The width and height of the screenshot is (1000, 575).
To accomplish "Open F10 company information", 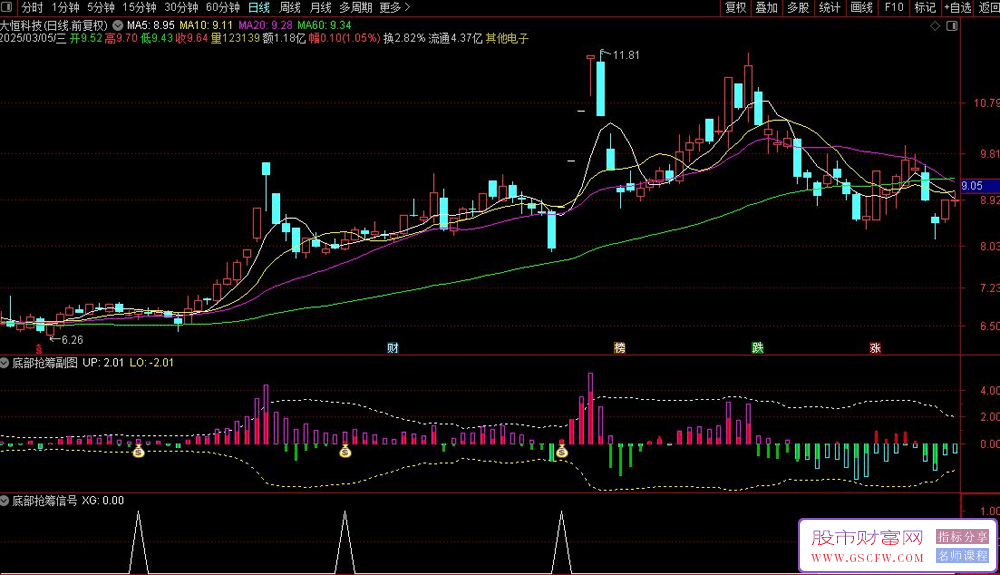I will pos(893,8).
